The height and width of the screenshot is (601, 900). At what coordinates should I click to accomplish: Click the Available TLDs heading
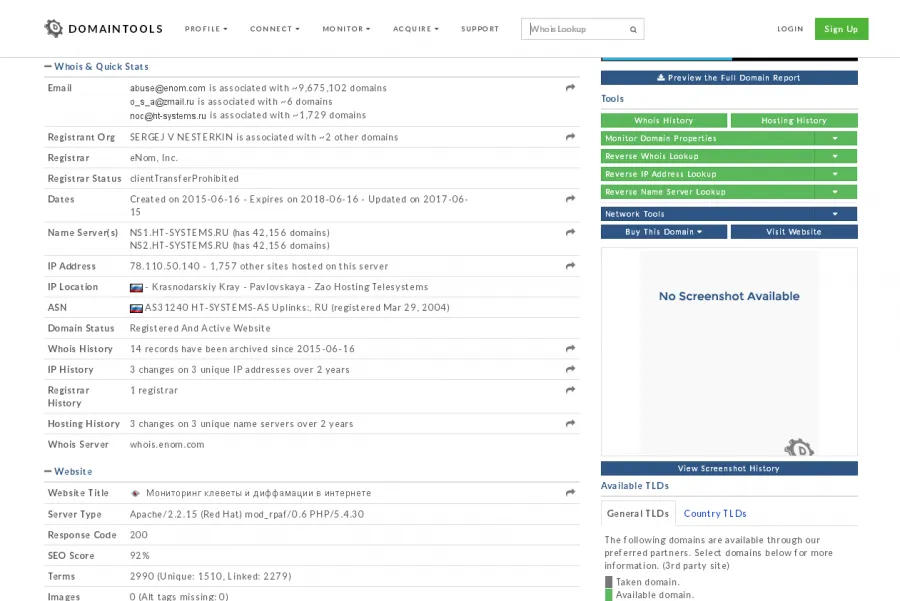635,486
